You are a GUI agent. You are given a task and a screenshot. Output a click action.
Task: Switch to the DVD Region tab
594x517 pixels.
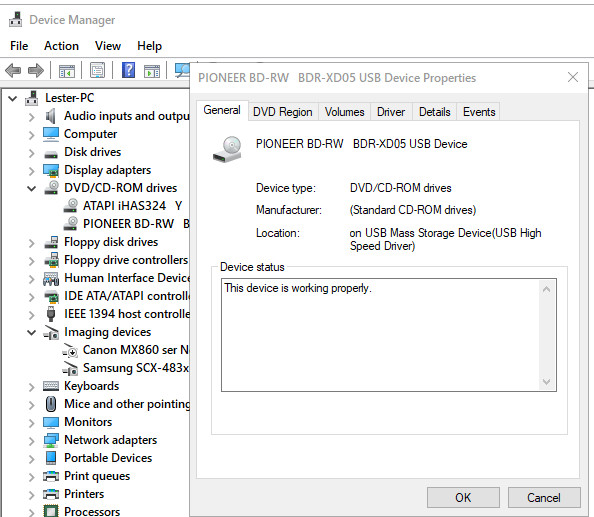pyautogui.click(x=283, y=112)
